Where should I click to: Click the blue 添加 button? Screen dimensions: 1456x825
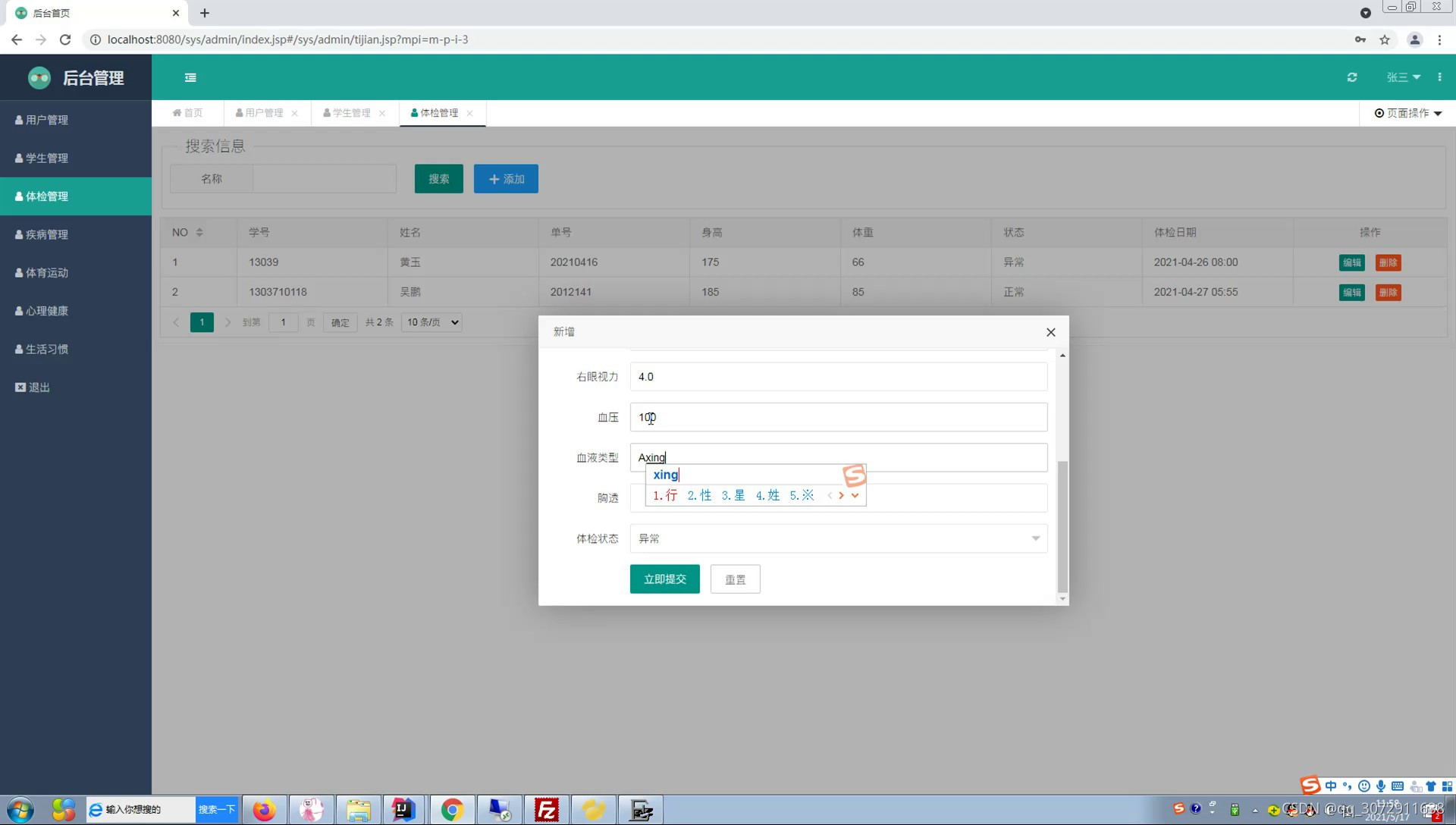pos(506,179)
